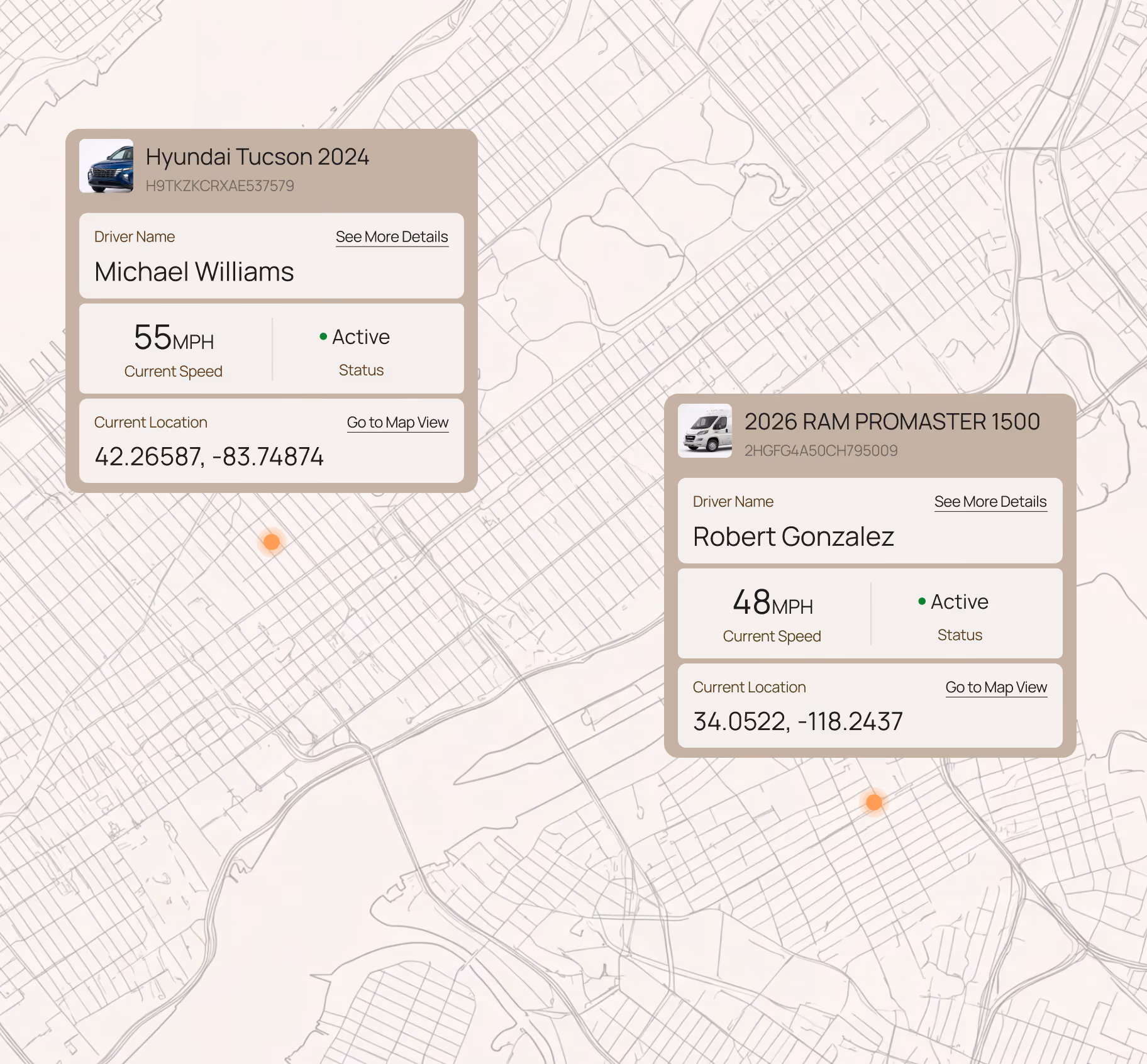Click the 2026 RAM PROMASTER 1500 title

click(x=892, y=421)
